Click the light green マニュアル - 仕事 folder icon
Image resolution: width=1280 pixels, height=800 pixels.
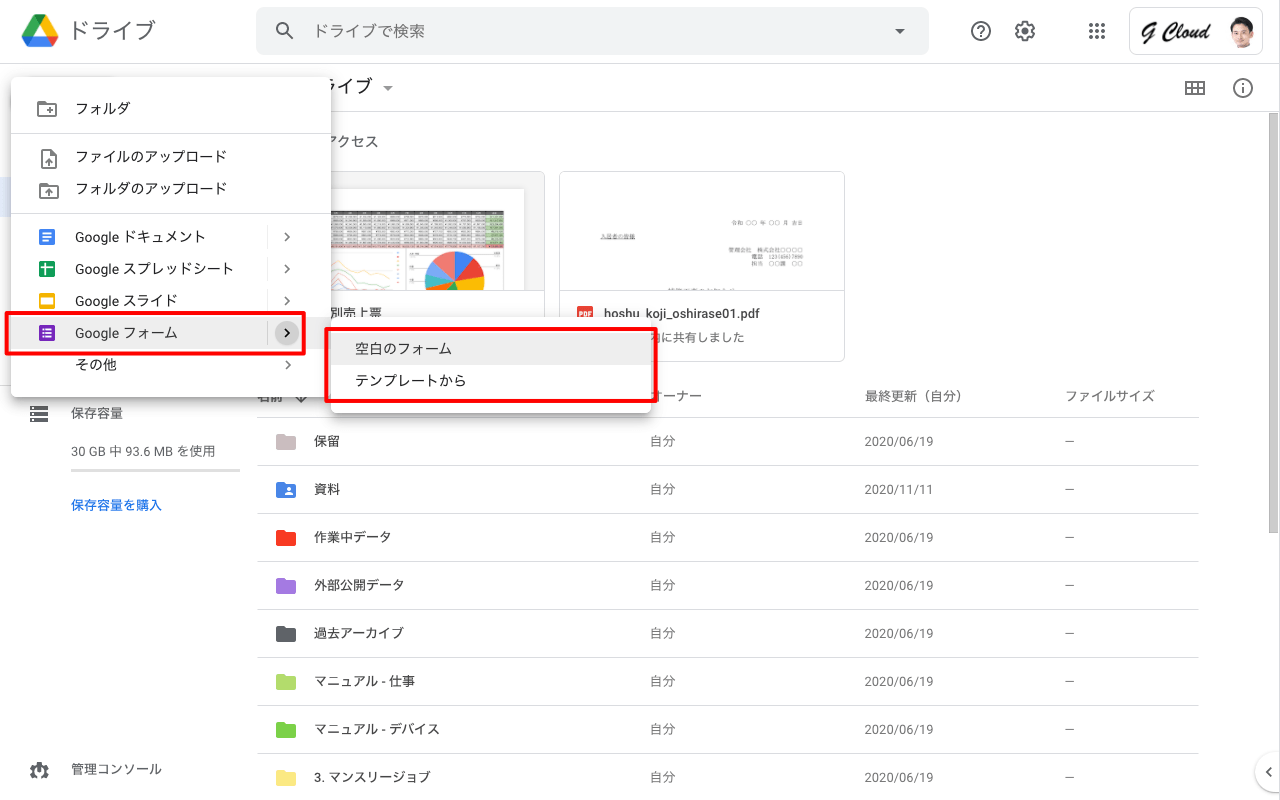[286, 681]
